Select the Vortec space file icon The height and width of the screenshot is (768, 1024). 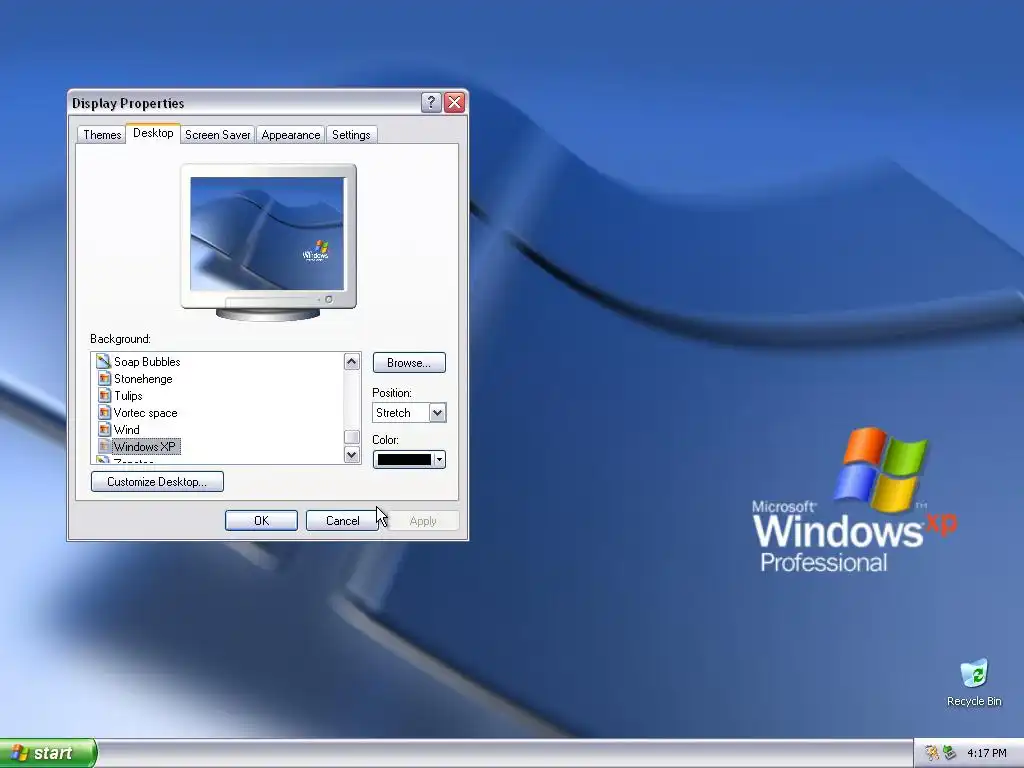[103, 412]
